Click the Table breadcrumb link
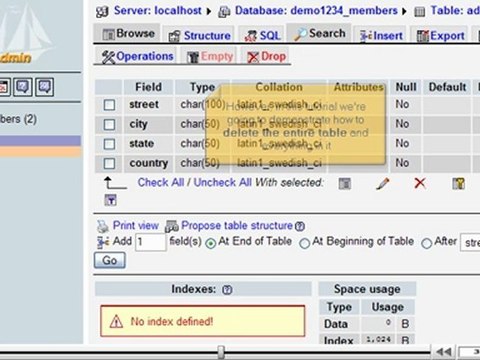This screenshot has height=360, width=480. pyautogui.click(x=455, y=11)
